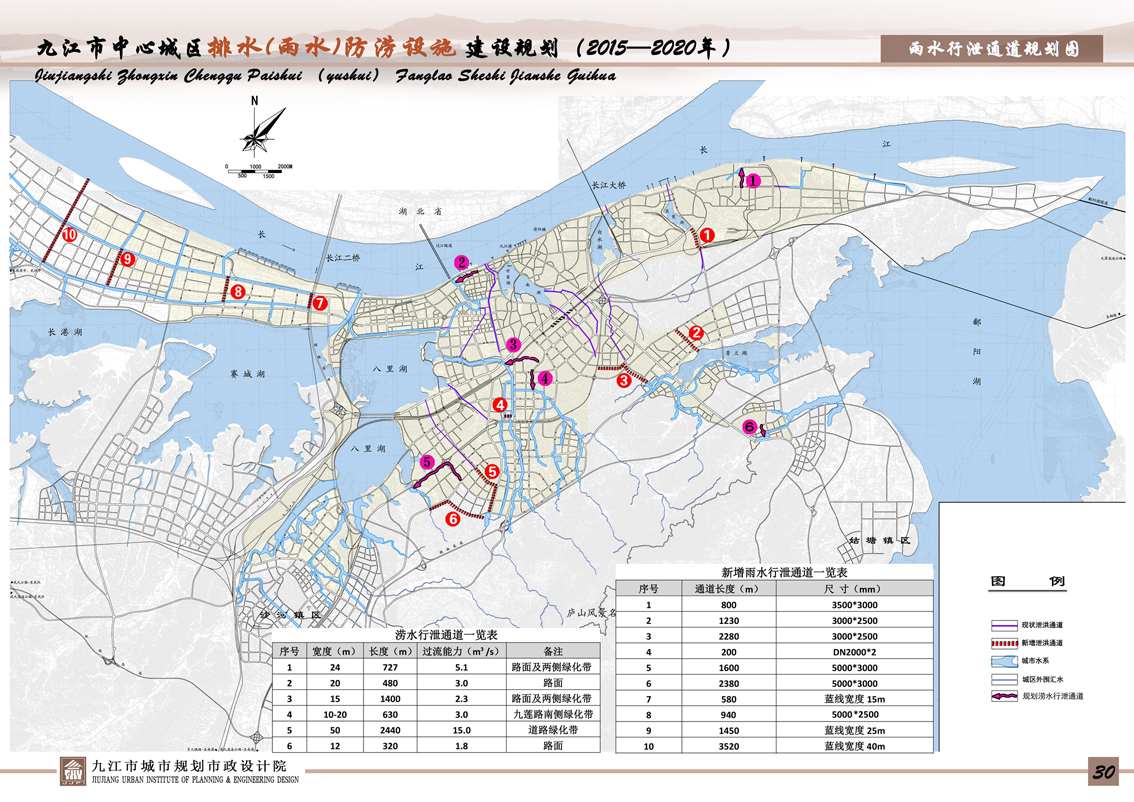Click page number 30 badge
The width and height of the screenshot is (1134, 802).
pyautogui.click(x=1103, y=772)
